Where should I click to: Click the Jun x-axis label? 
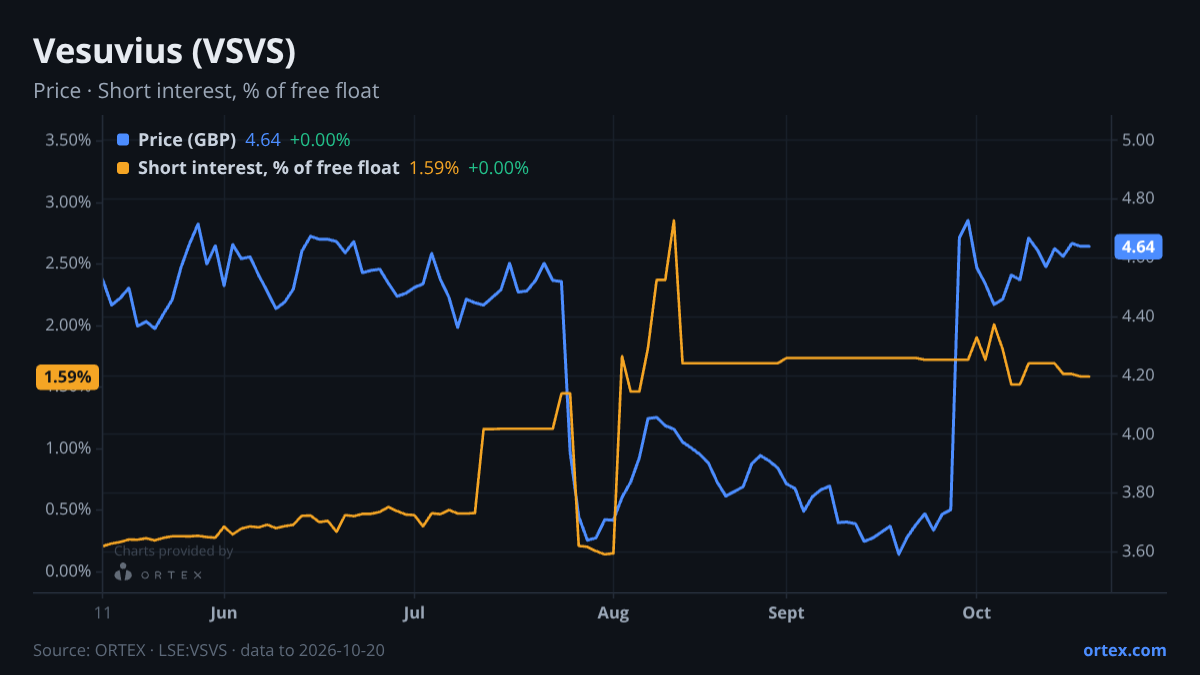[x=225, y=612]
